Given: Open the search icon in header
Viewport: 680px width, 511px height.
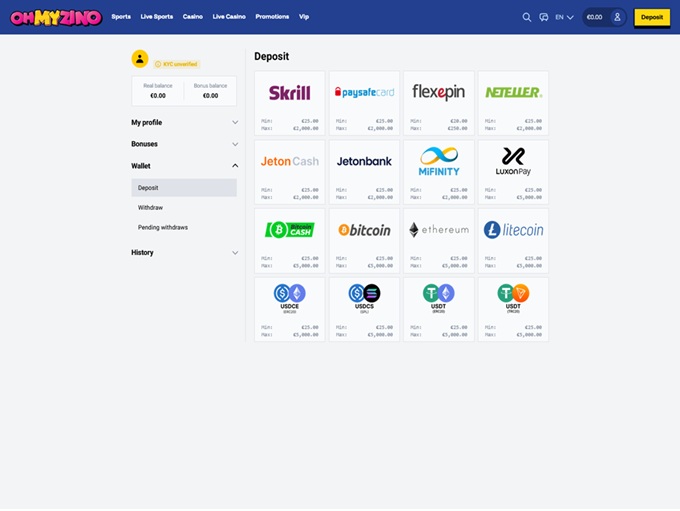Looking at the screenshot, I should pyautogui.click(x=527, y=17).
